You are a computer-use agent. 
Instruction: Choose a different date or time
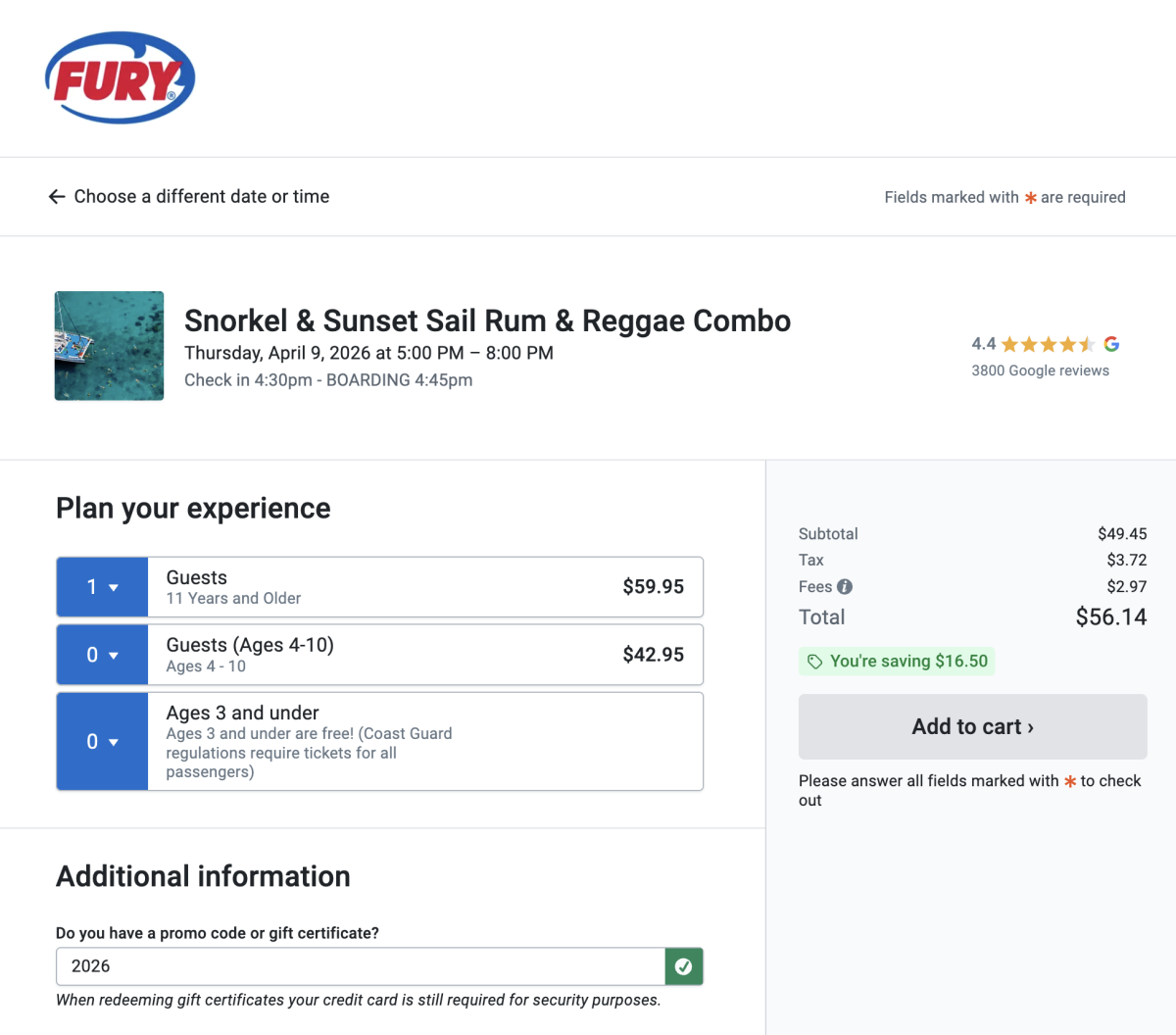click(202, 197)
